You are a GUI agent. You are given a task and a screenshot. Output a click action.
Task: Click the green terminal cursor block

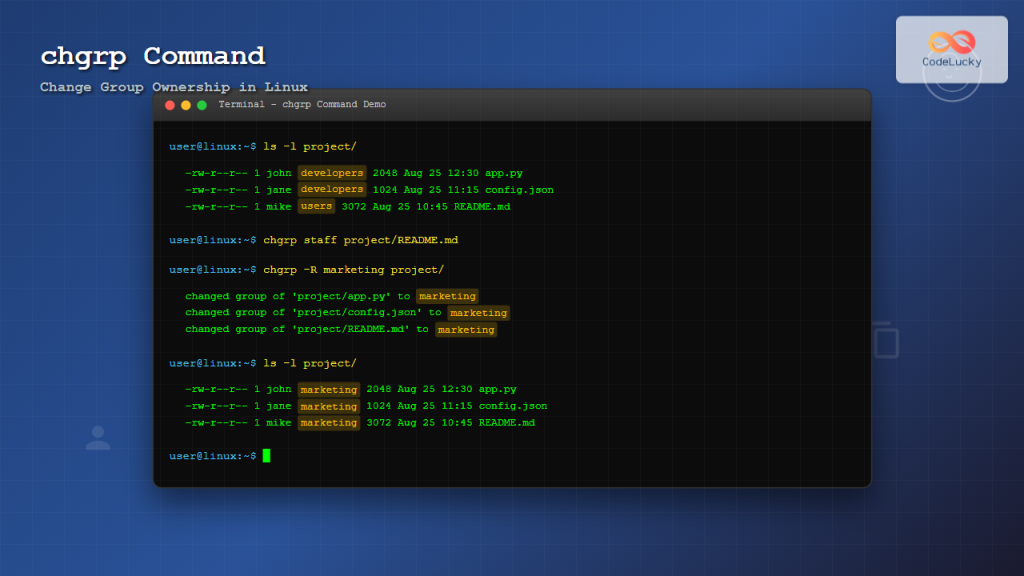point(266,456)
